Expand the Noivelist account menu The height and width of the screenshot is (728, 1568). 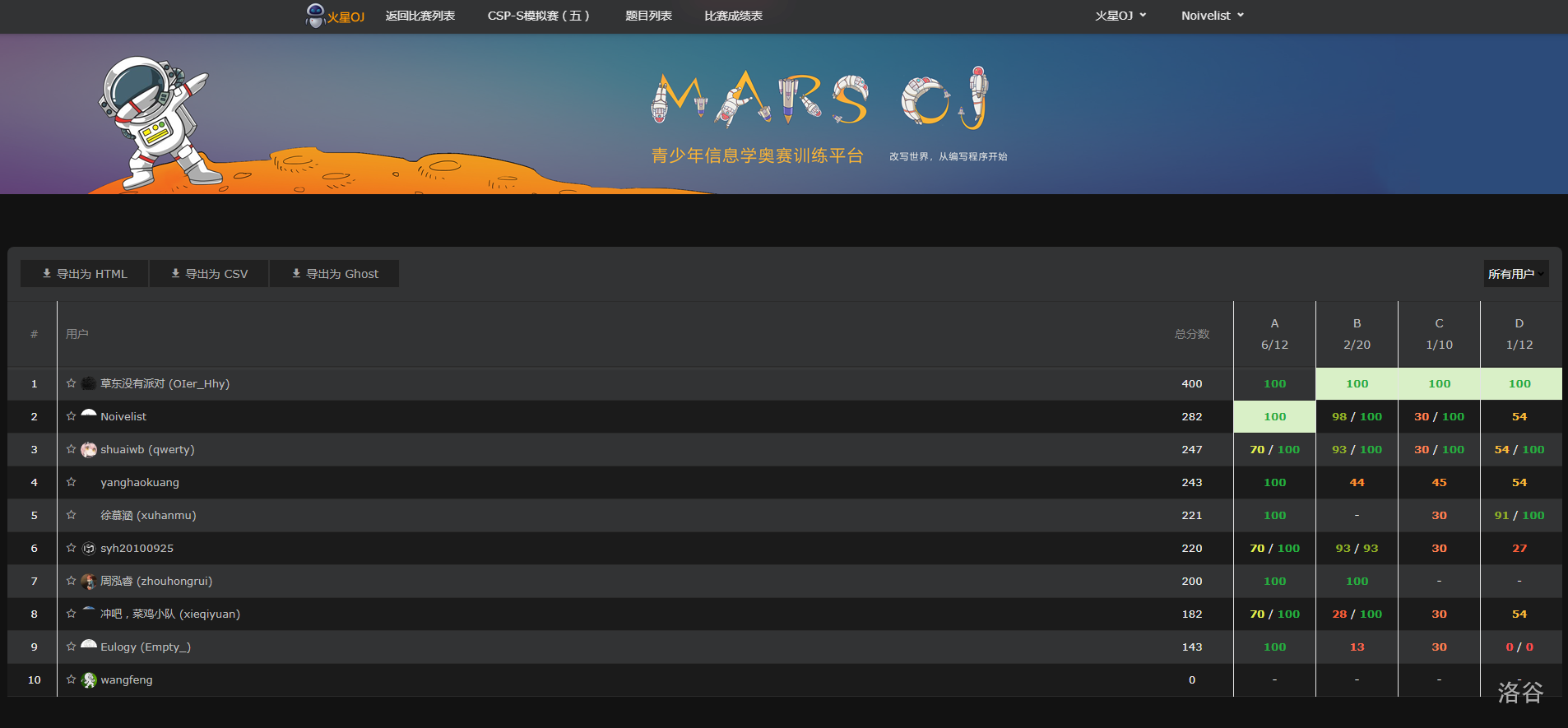[x=1212, y=16]
